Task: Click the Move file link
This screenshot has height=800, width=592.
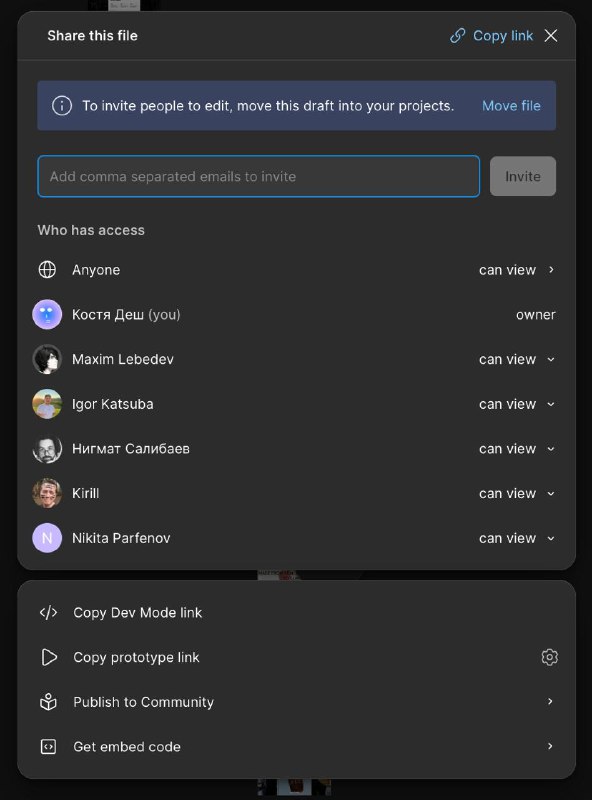Action: coord(511,106)
